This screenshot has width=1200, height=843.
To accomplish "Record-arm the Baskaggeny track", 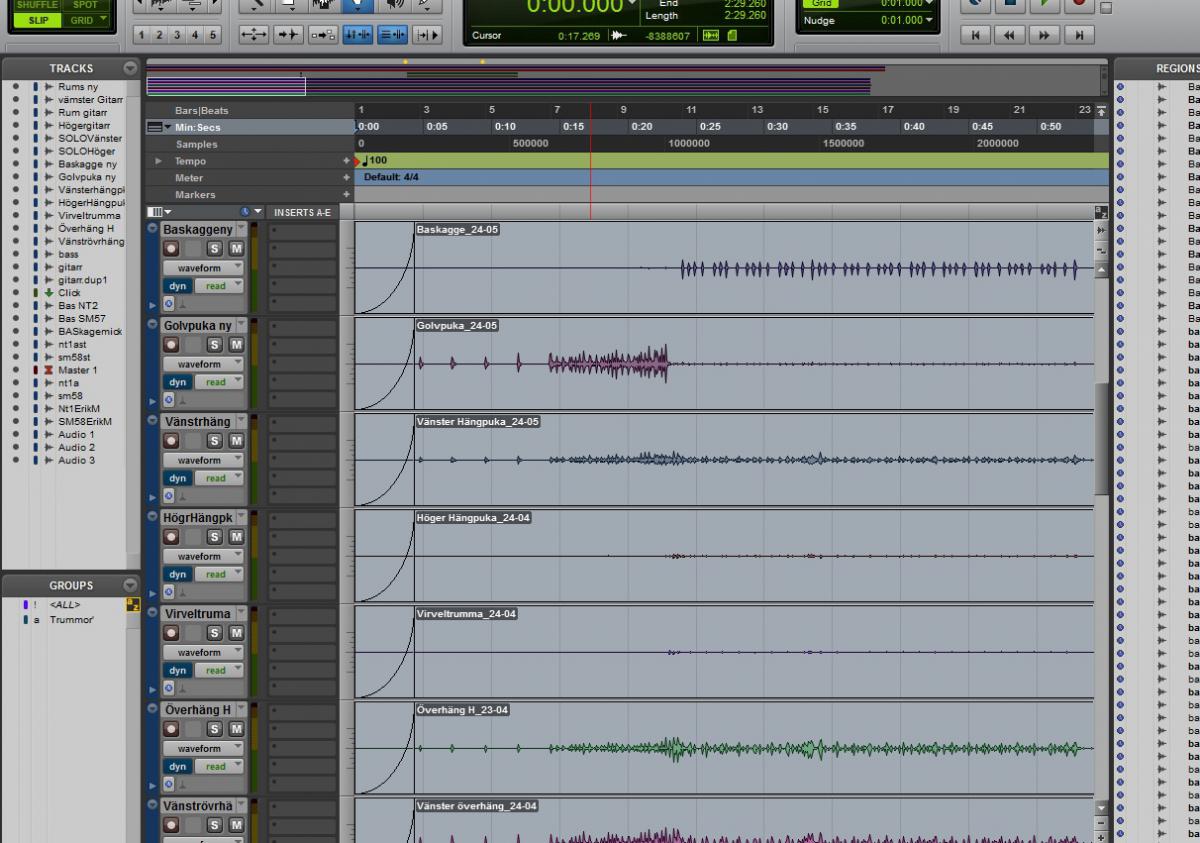I will point(171,249).
